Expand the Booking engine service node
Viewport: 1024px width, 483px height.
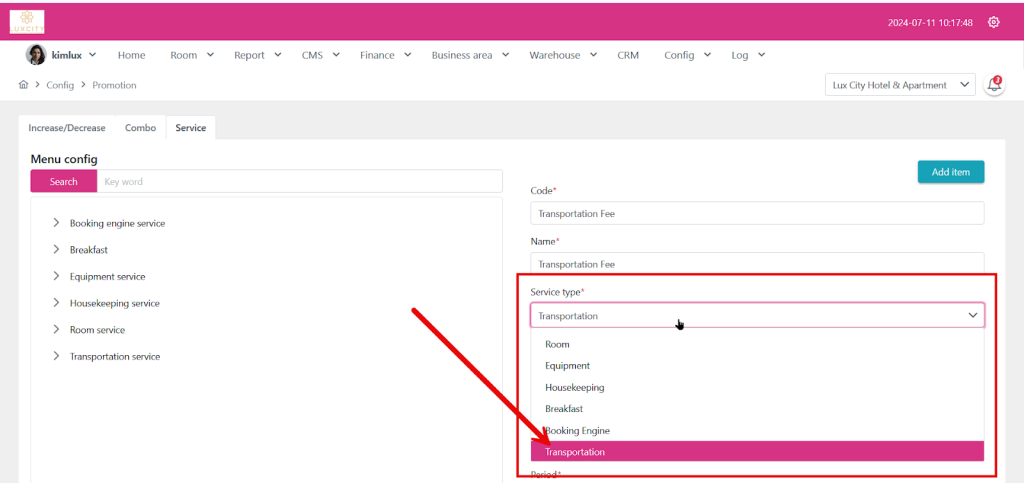(x=56, y=223)
